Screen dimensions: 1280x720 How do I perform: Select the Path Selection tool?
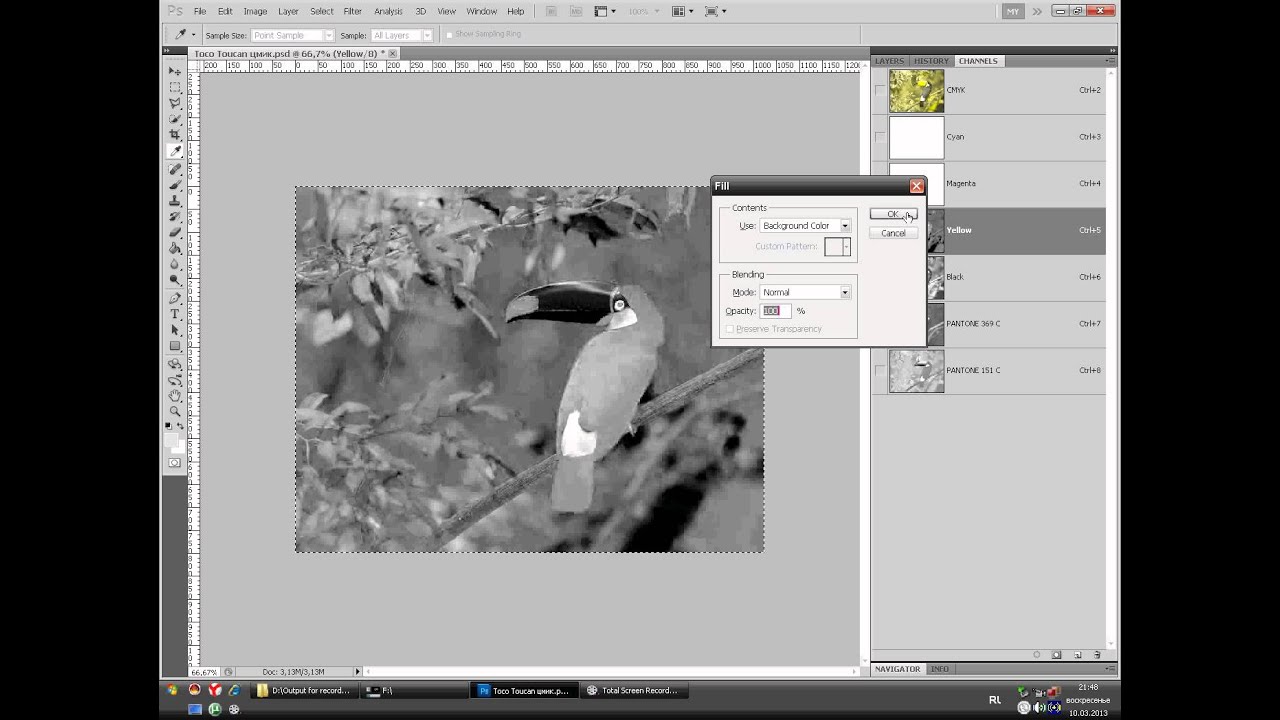point(175,330)
